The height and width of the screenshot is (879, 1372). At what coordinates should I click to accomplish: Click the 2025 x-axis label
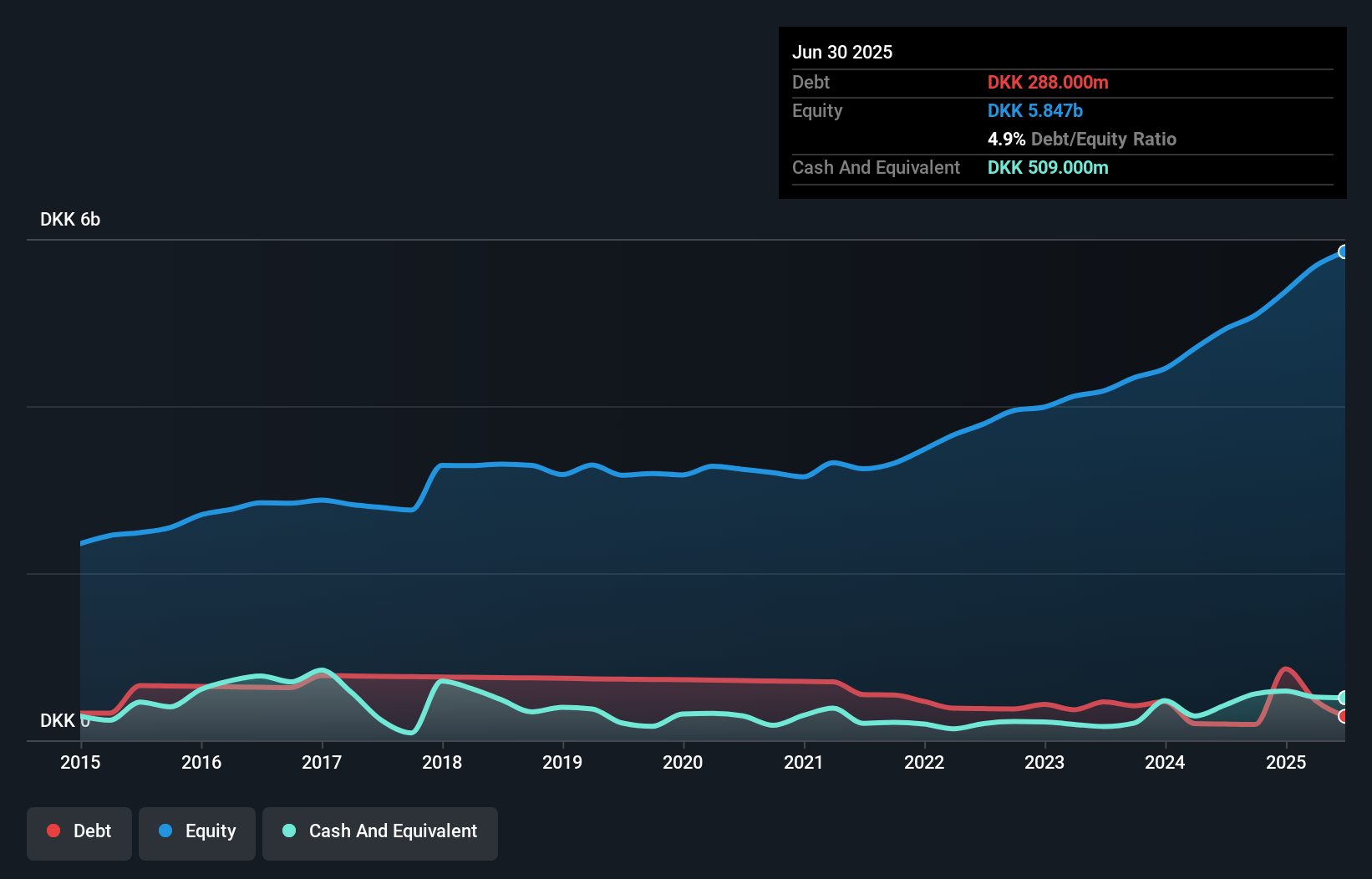point(1286,762)
